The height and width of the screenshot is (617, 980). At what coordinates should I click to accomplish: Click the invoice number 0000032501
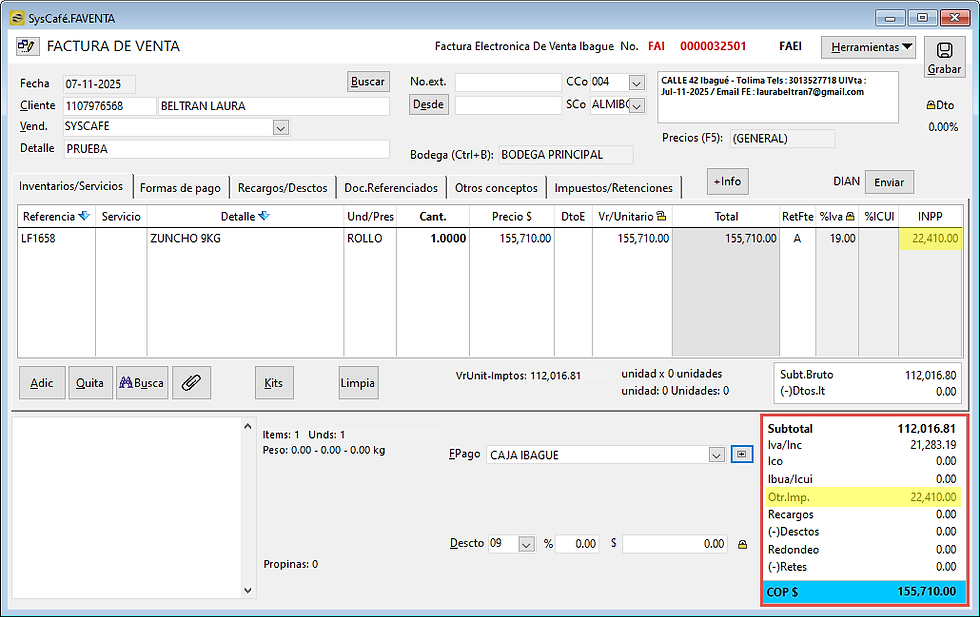pos(713,46)
